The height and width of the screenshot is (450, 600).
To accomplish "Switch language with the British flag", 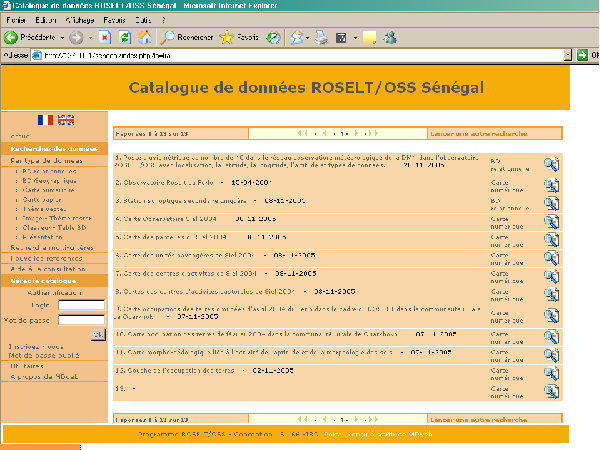I will [66, 120].
